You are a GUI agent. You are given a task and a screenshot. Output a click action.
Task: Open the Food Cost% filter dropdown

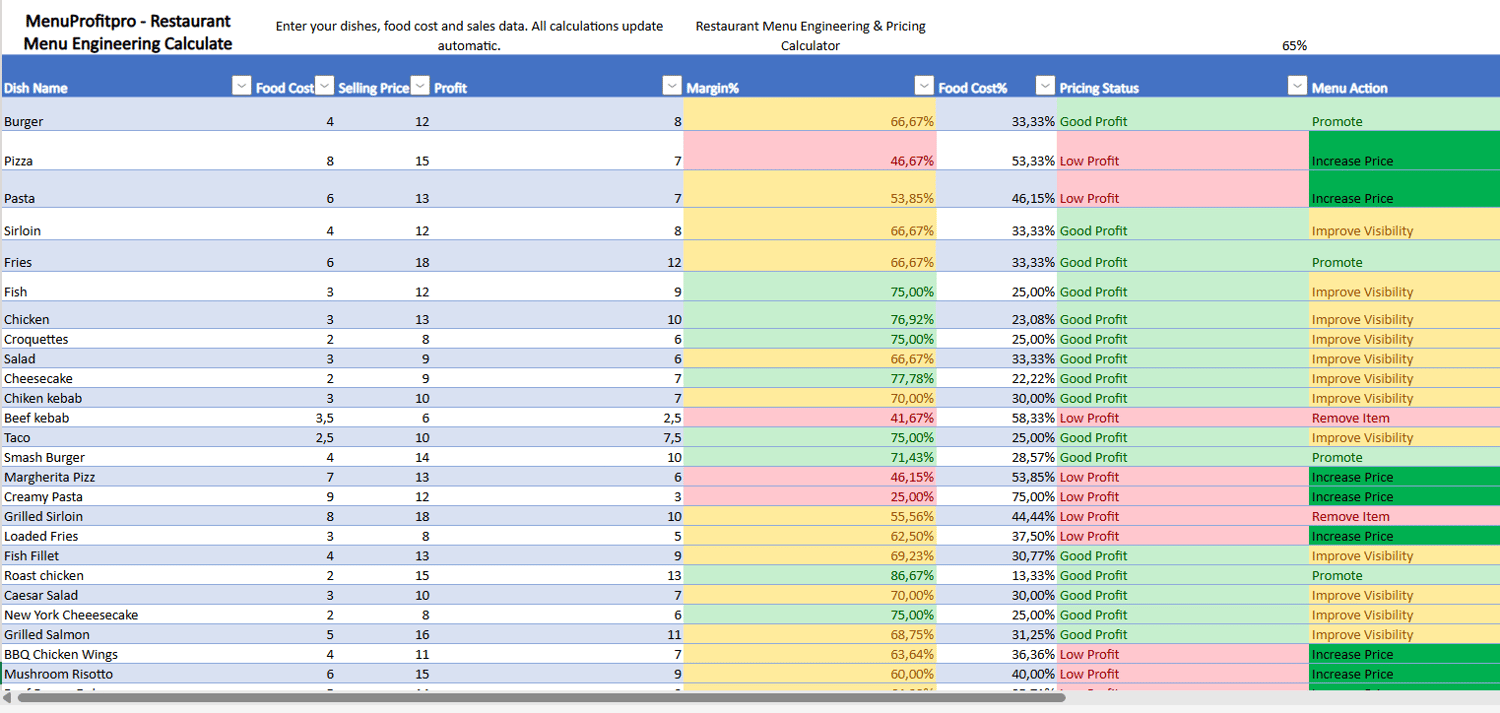tap(1045, 86)
